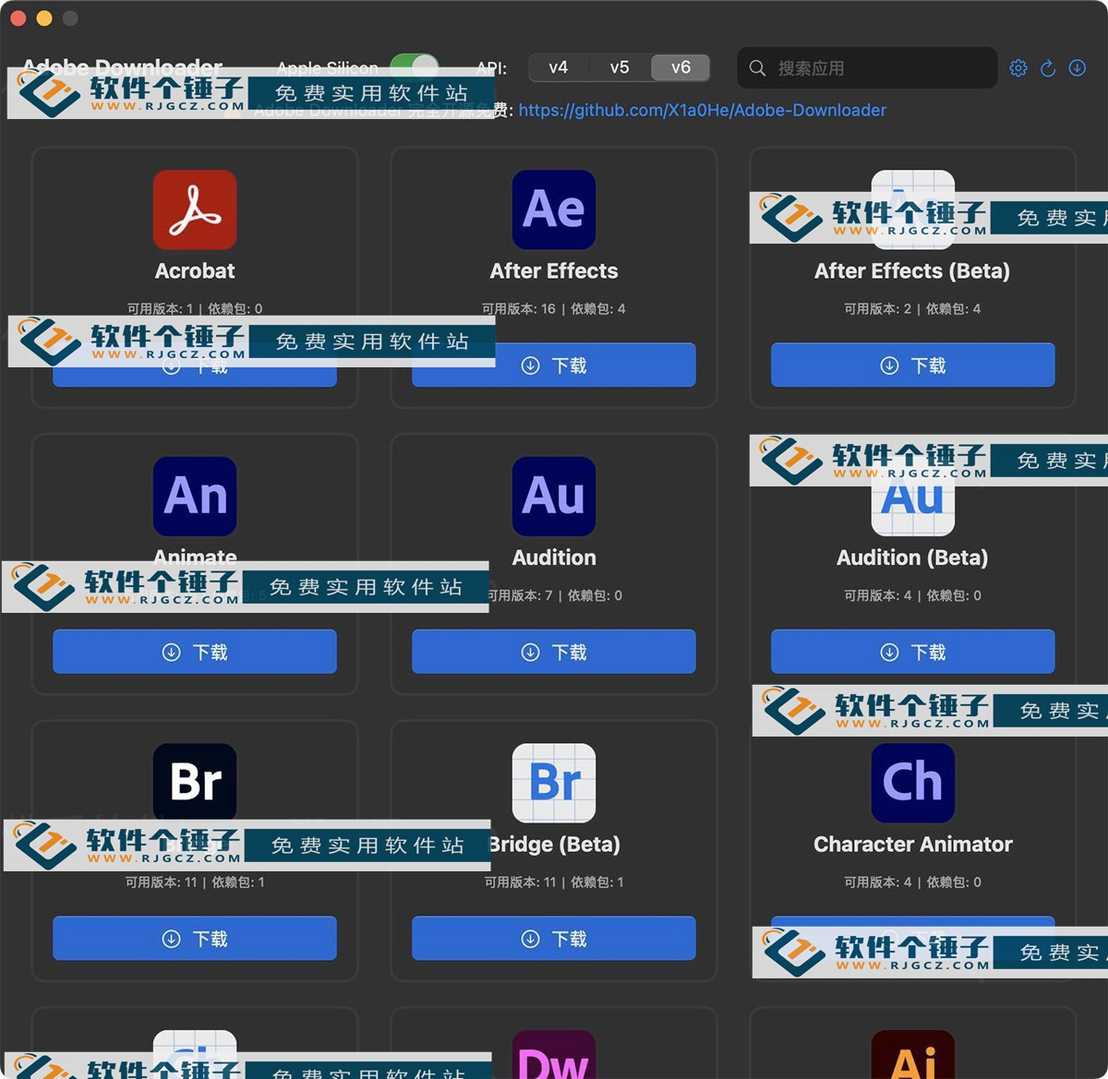
Task: Click the Dreamweaver Dw icon
Action: pyautogui.click(x=554, y=1054)
